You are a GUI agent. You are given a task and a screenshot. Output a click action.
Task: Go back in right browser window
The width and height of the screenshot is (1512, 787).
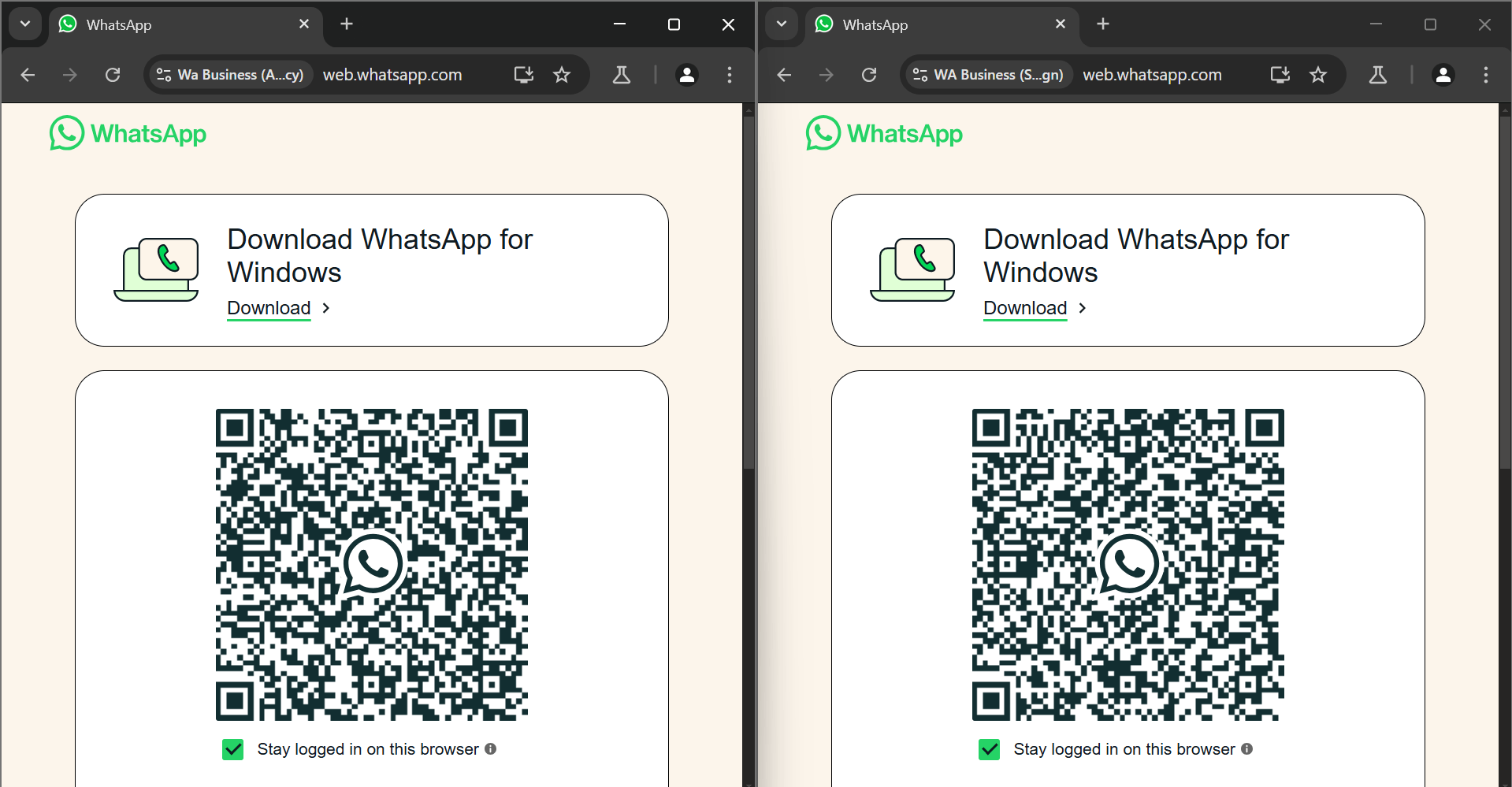[784, 75]
